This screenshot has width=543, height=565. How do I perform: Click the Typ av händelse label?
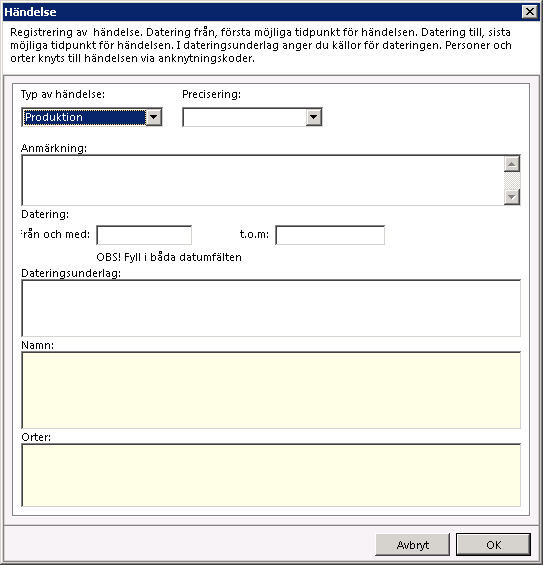63,94
